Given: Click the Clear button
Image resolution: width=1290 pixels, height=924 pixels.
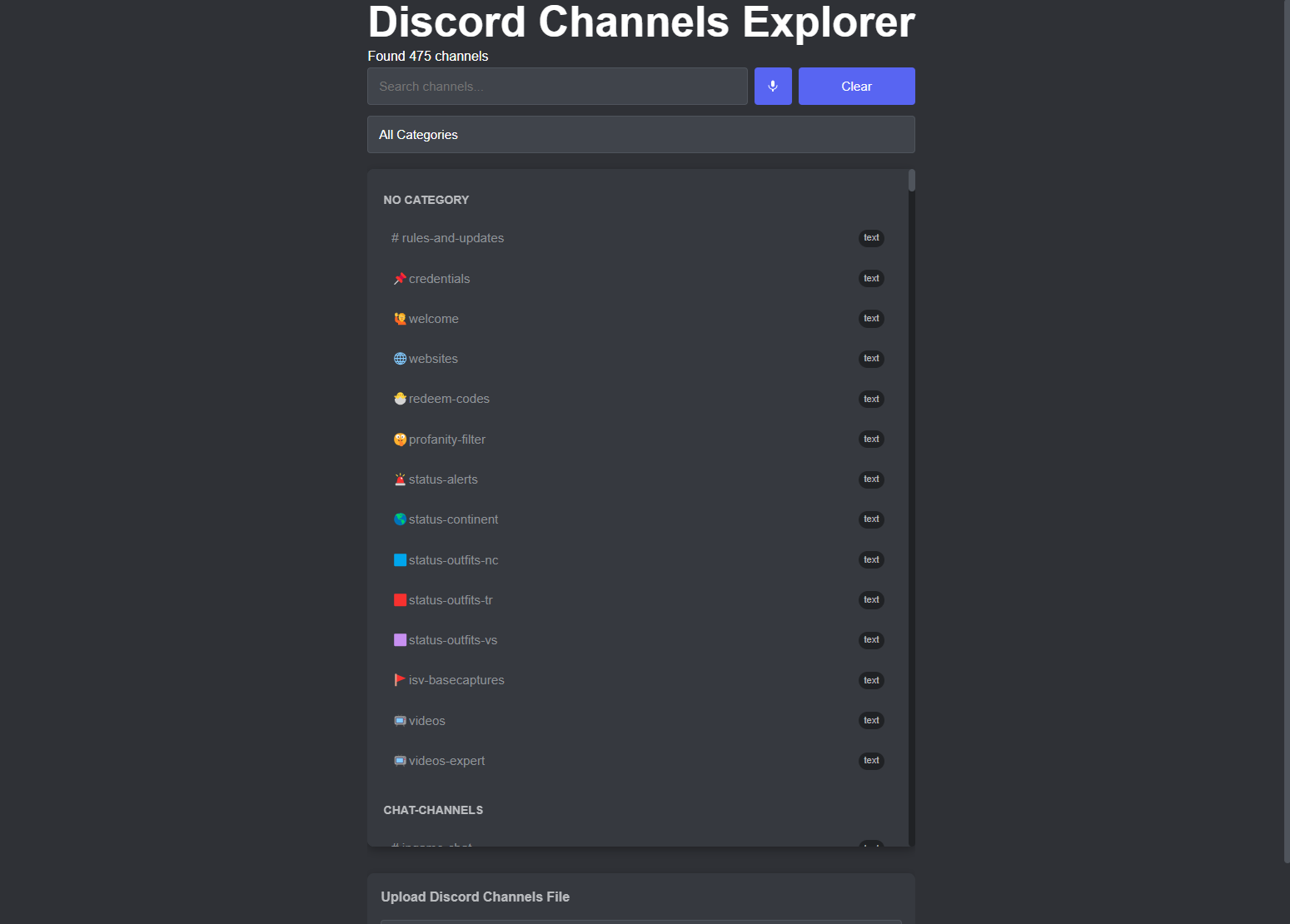Looking at the screenshot, I should pyautogui.click(x=856, y=86).
